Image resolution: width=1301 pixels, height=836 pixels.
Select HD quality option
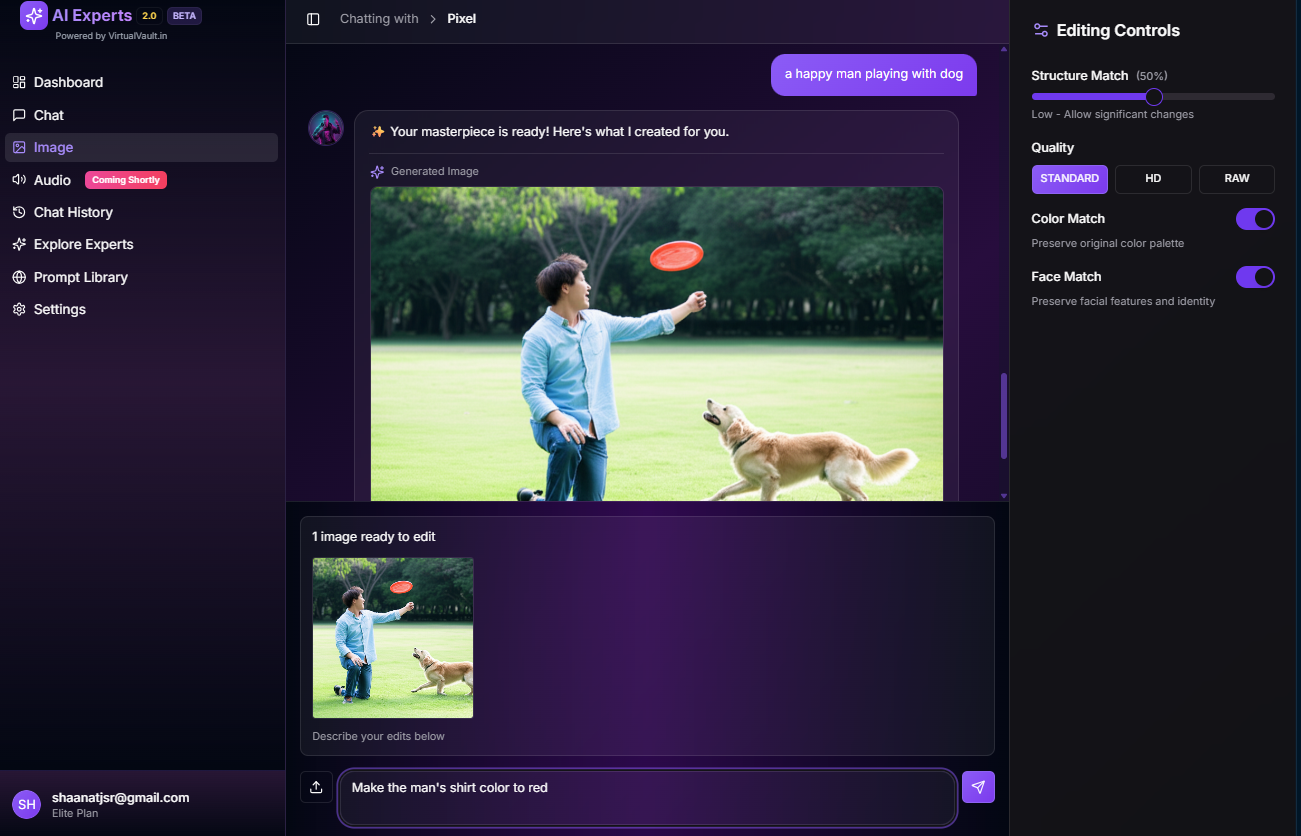[1153, 179]
